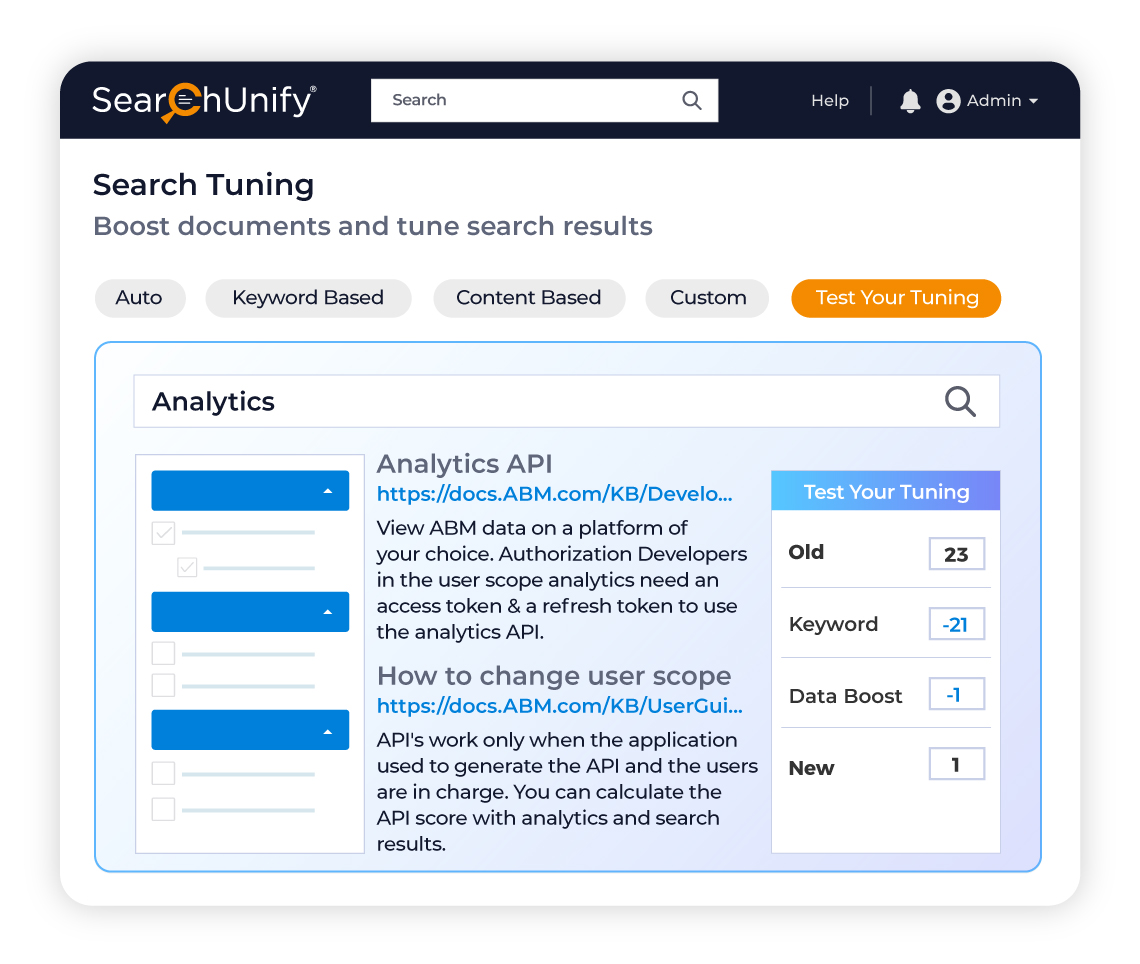Open the Help link

pos(830,101)
